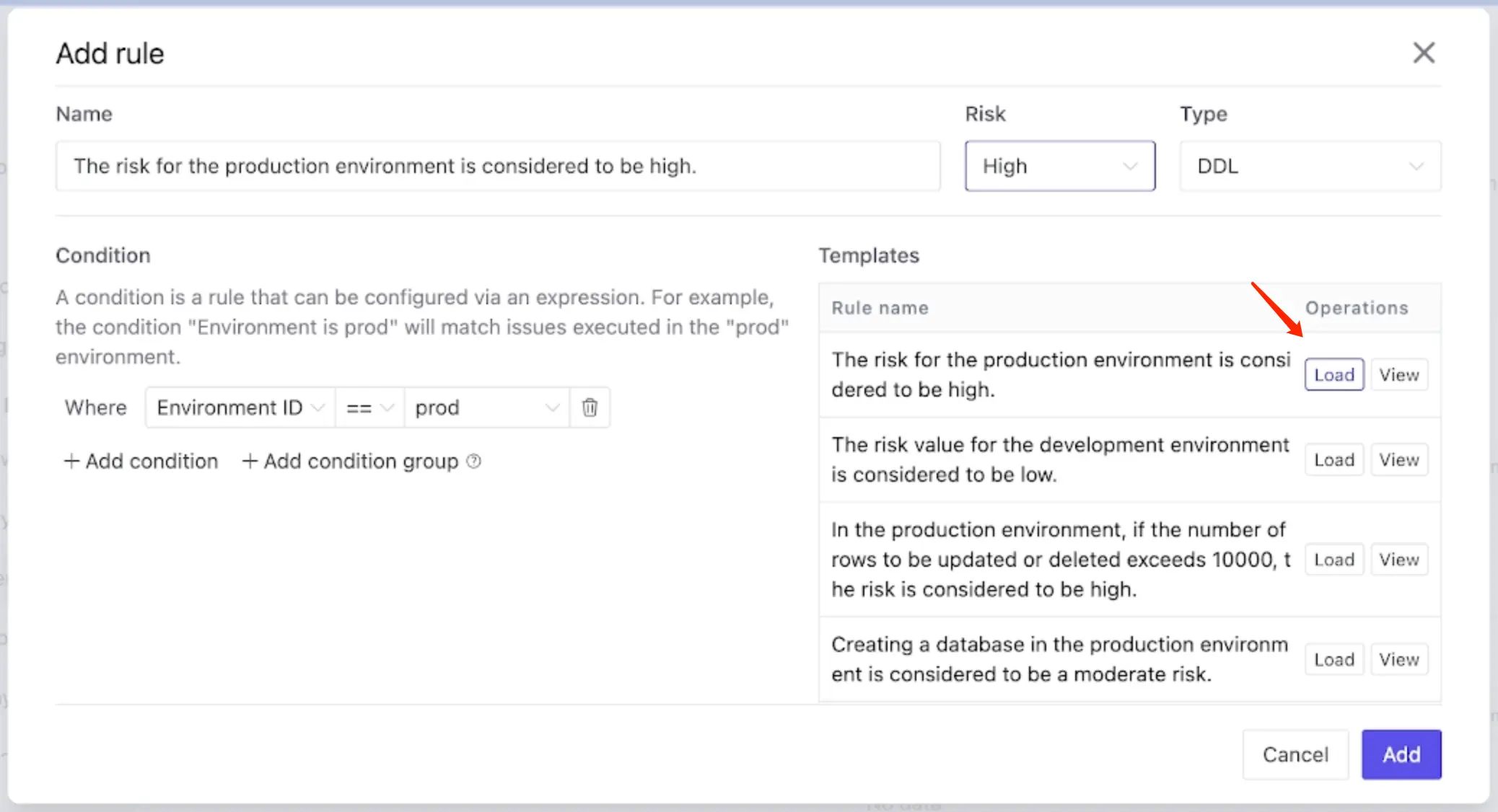View the development environment low risk template
Viewport: 1498px width, 812px height.
[x=1398, y=459]
